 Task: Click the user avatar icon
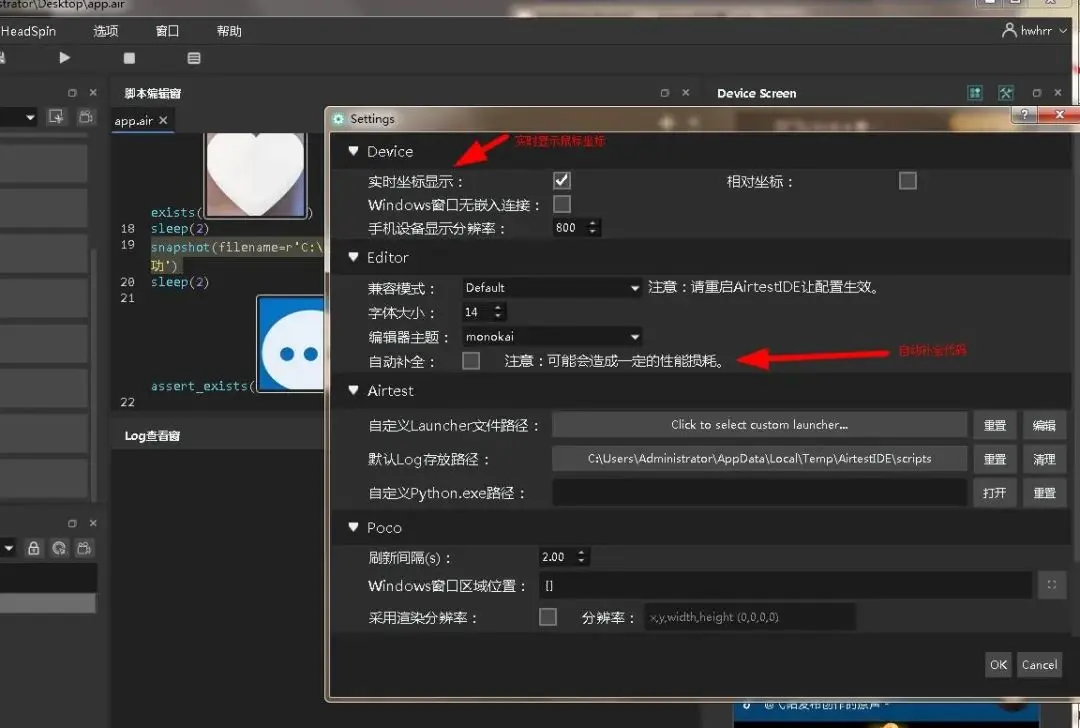click(x=1009, y=30)
